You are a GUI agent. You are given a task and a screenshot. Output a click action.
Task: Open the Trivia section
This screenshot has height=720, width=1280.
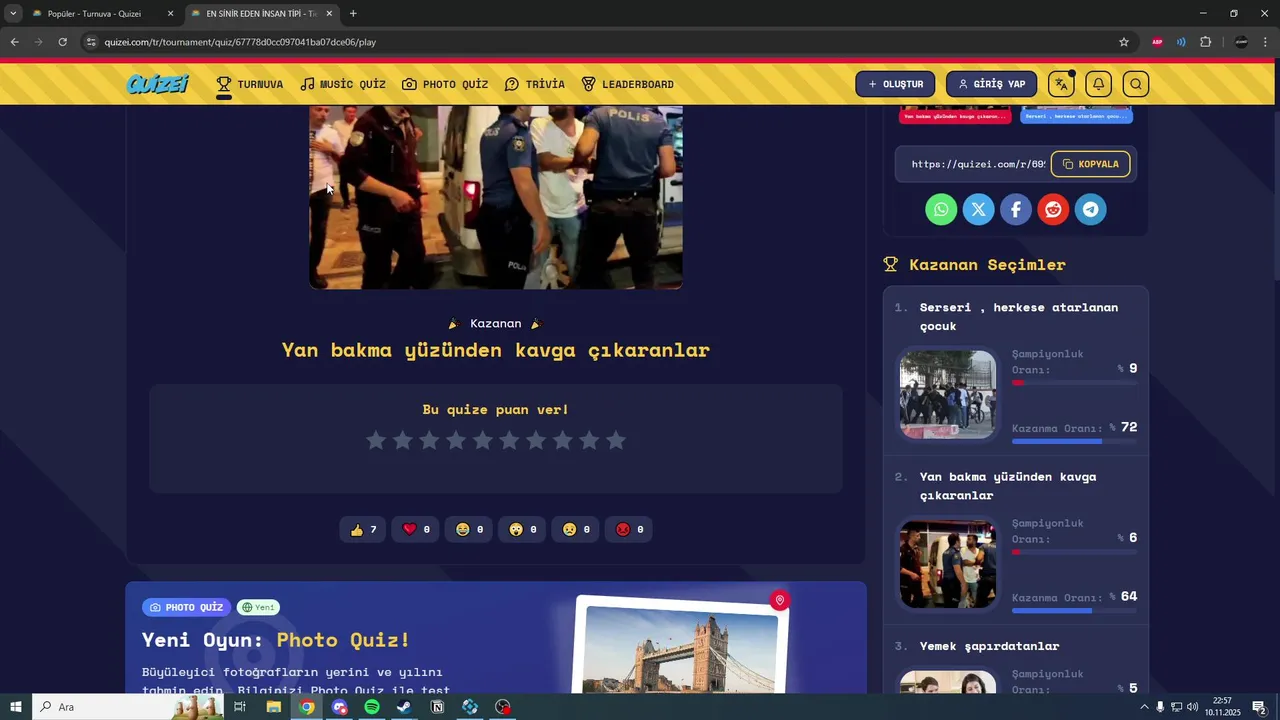point(535,84)
